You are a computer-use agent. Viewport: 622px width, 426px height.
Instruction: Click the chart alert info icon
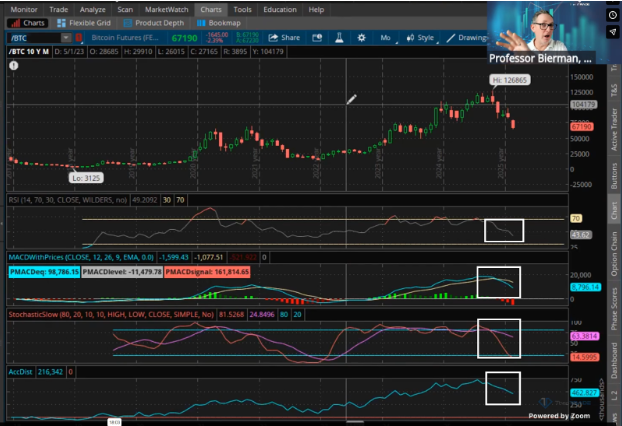pyautogui.click(x=14, y=65)
